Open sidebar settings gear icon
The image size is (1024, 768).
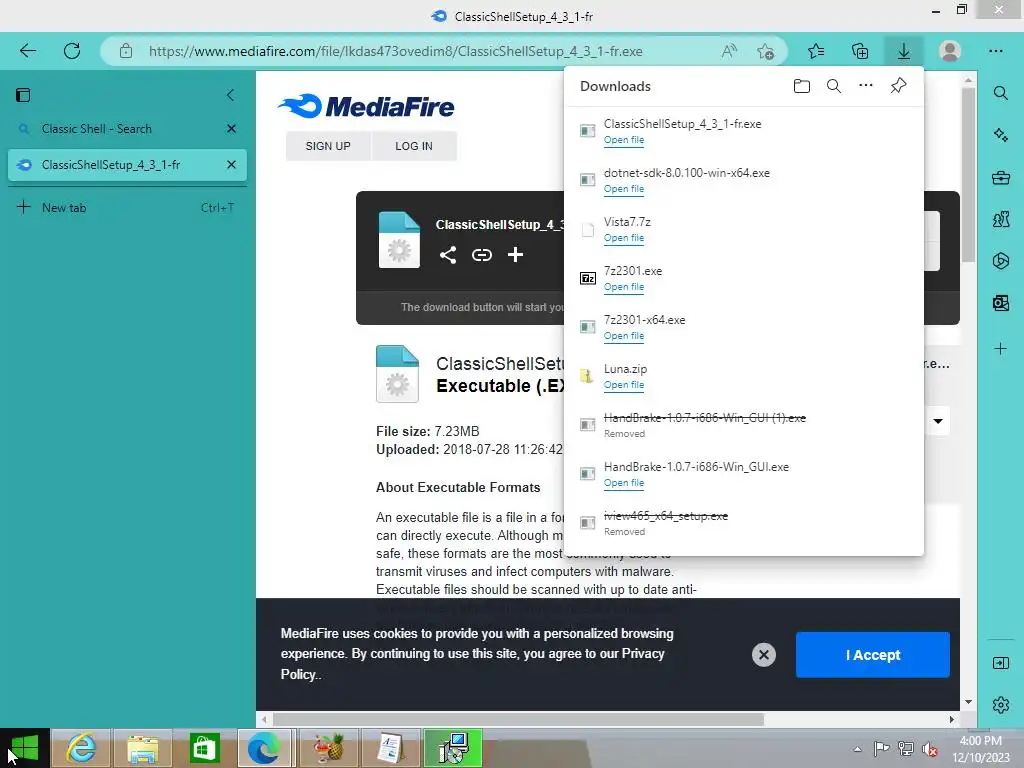[x=1000, y=705]
